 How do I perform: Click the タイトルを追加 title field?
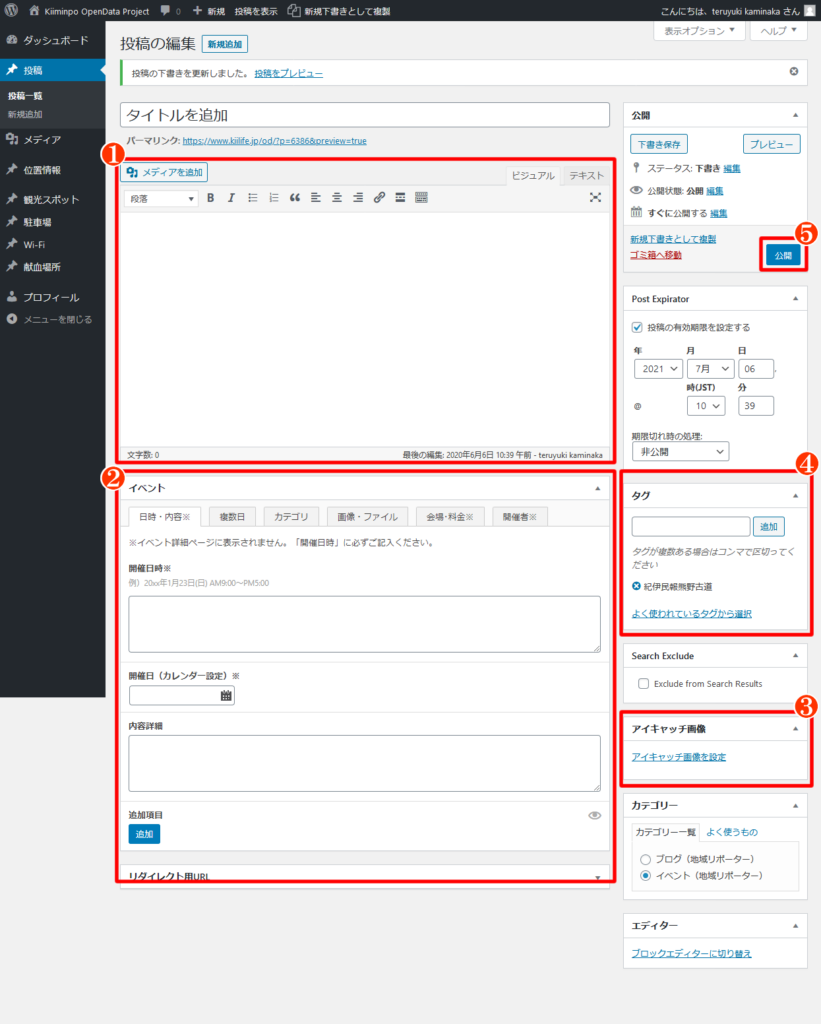[x=364, y=115]
